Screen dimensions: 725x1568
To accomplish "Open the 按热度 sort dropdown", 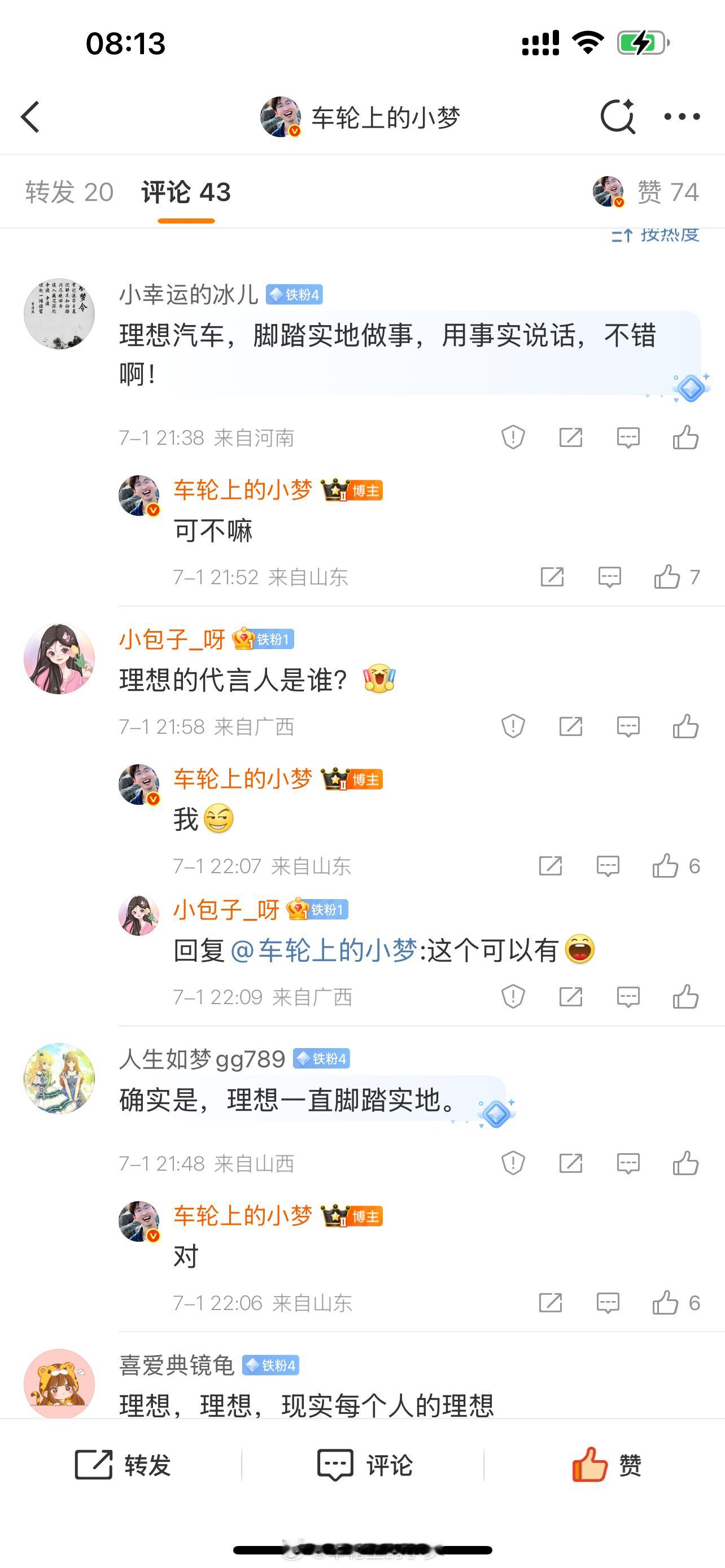I will (x=655, y=235).
